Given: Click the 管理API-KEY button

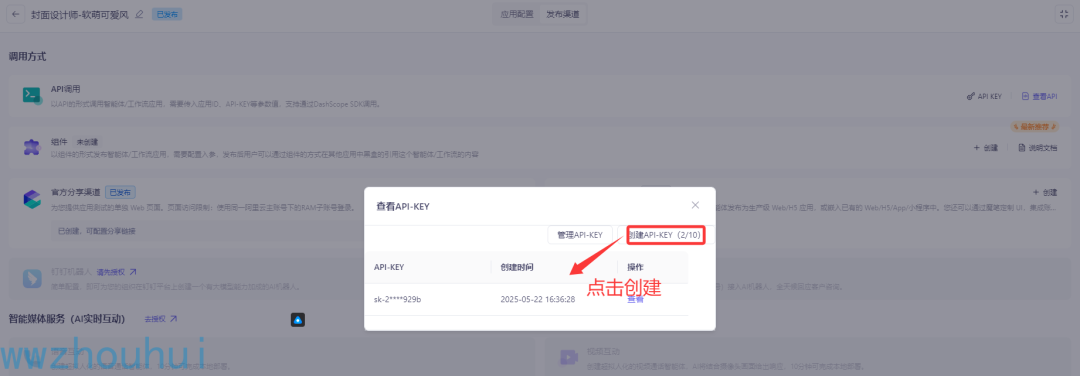Looking at the screenshot, I should tap(580, 235).
